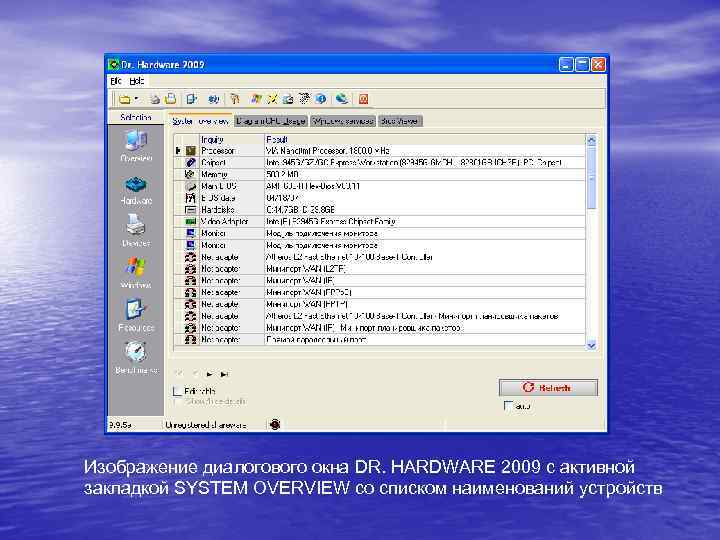Open the Resources section in the sidebar
The image size is (720, 540).
point(136,315)
